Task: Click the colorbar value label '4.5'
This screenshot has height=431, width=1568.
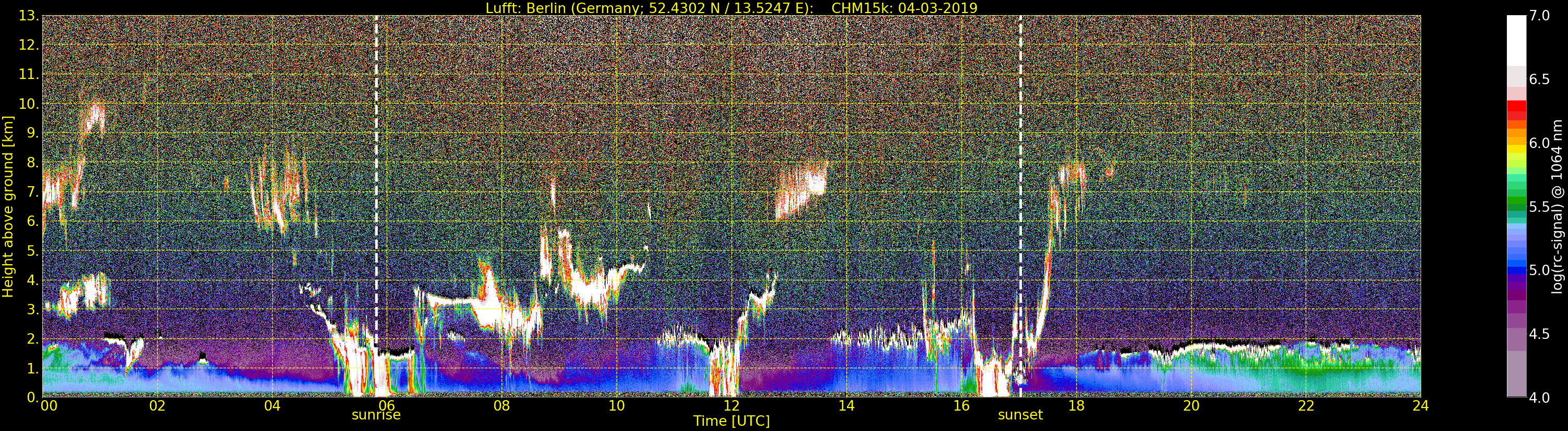Action: pos(1539,334)
